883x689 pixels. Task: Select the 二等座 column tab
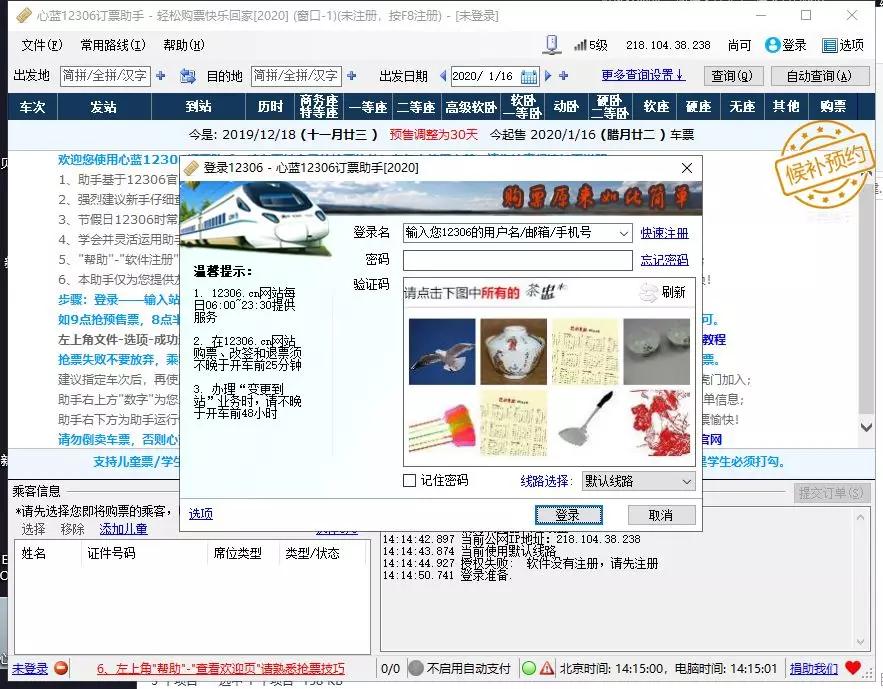click(x=417, y=106)
